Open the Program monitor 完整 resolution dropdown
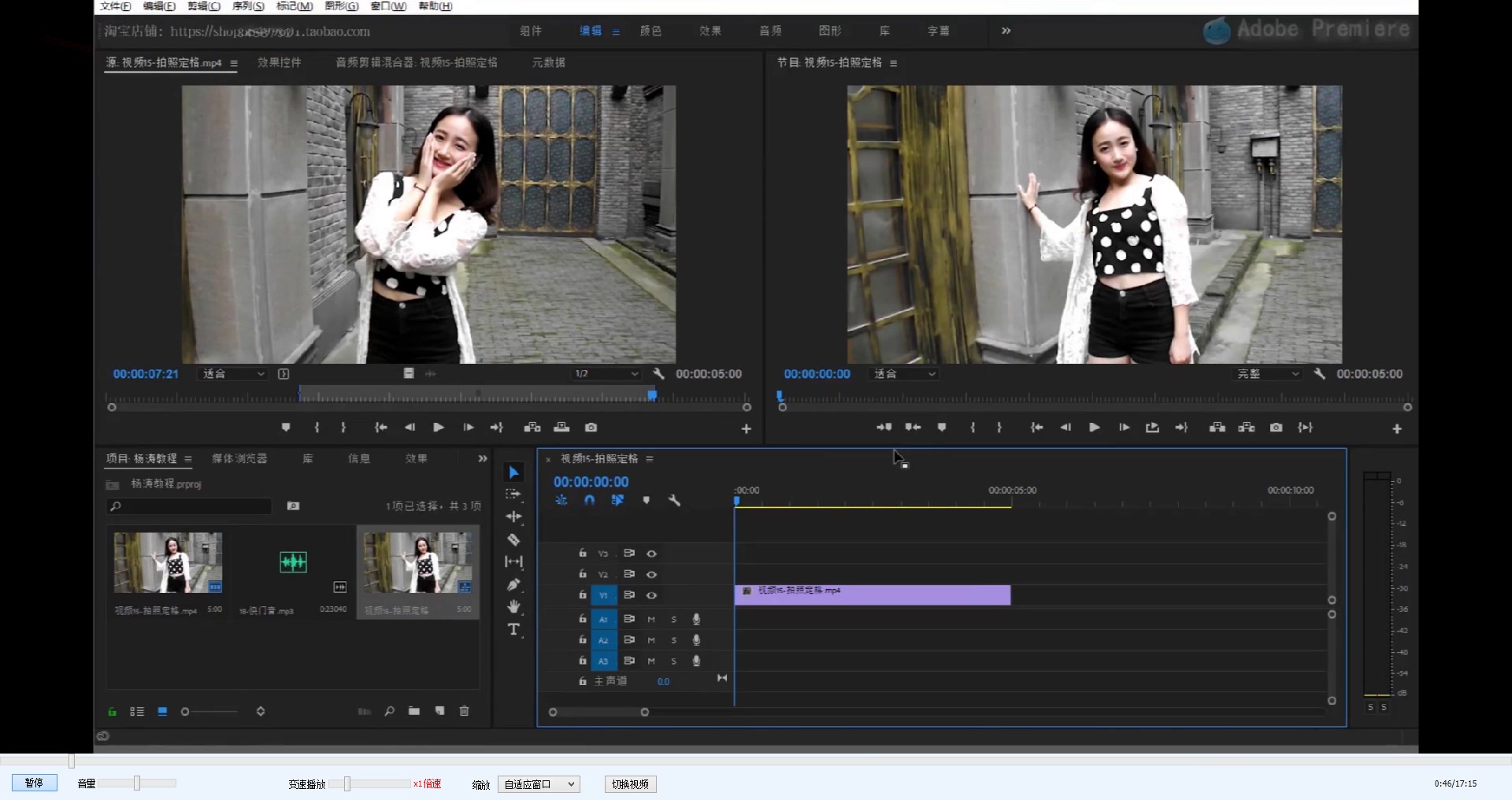 1267,374
